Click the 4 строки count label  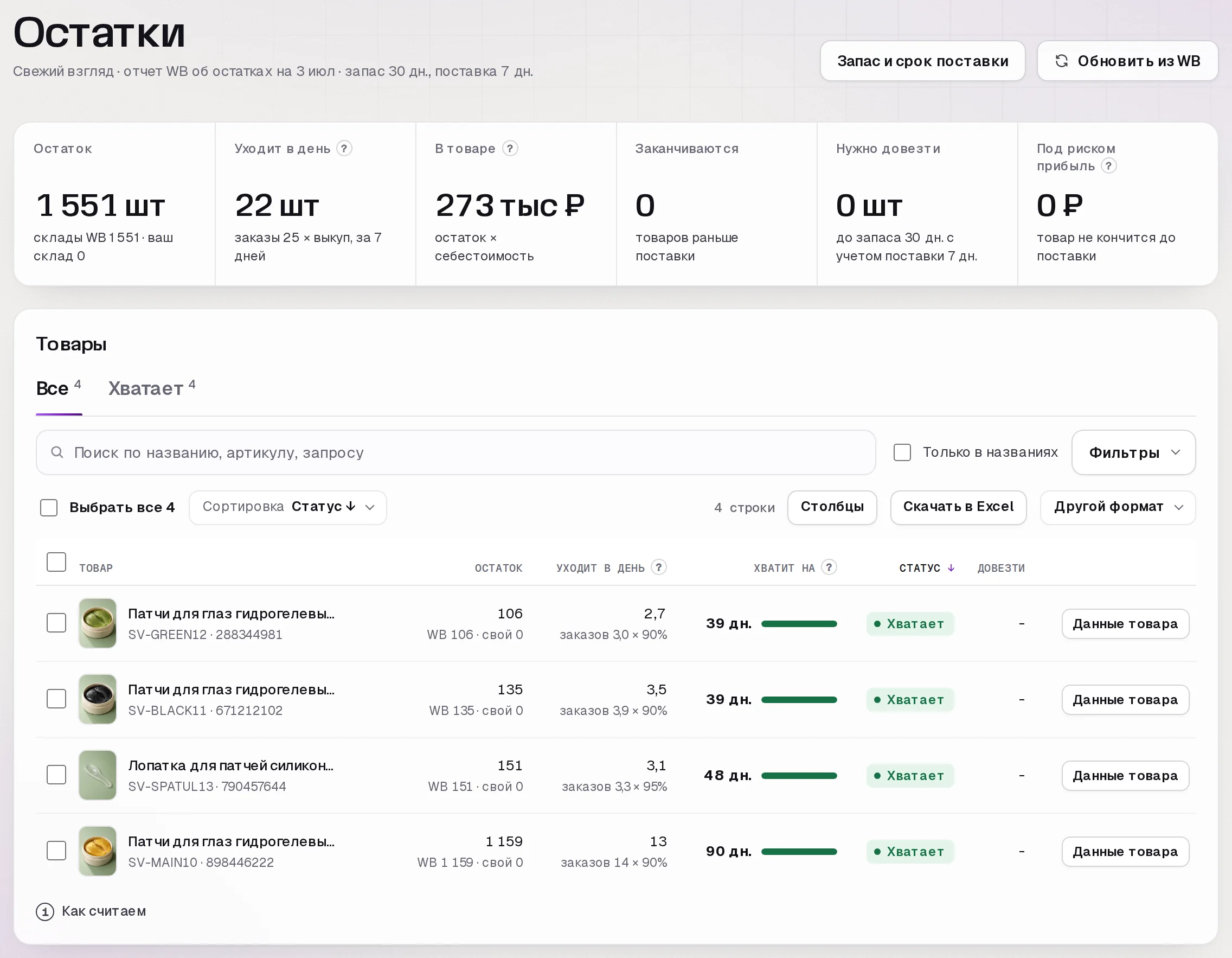[745, 508]
